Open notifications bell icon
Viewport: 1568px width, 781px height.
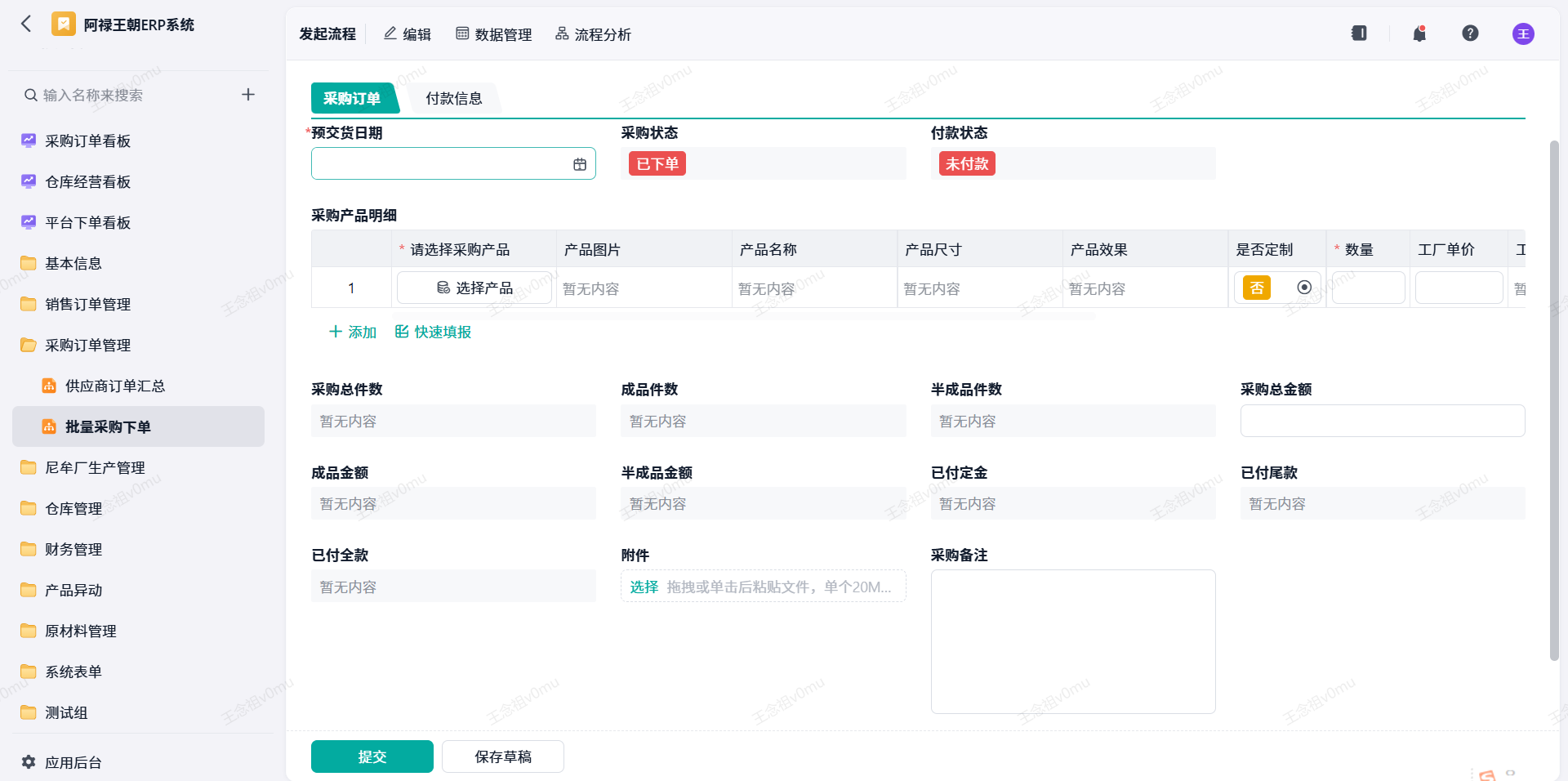(x=1419, y=33)
